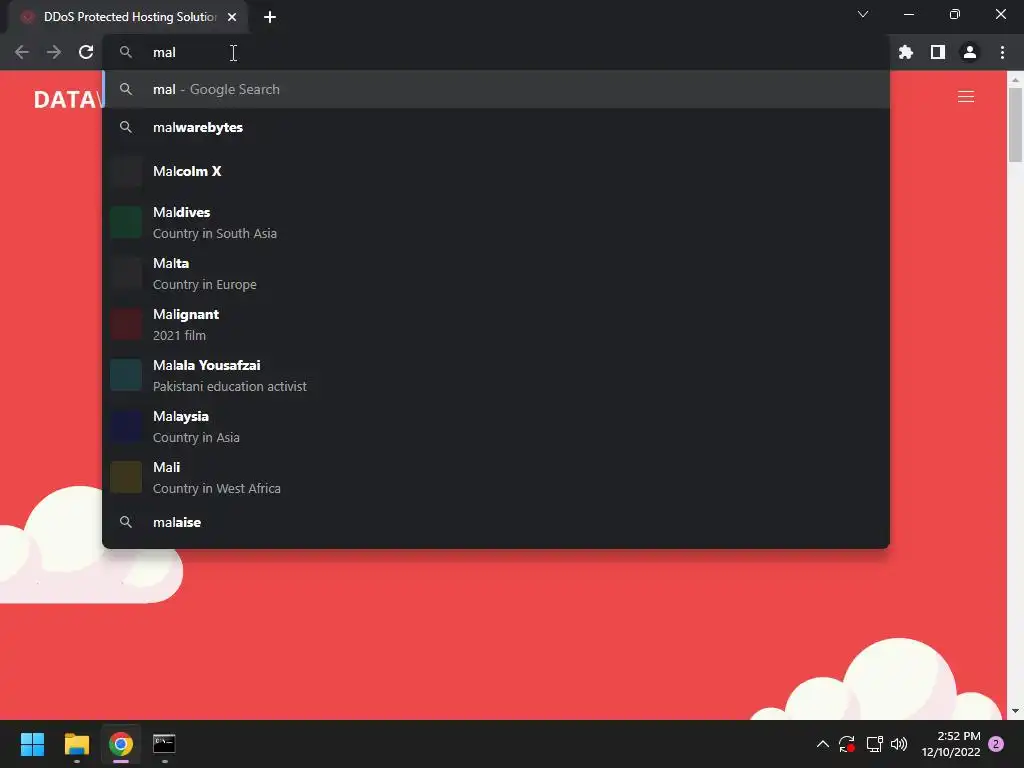Click the Malala Yousafzai thumbnail image

coord(125,375)
